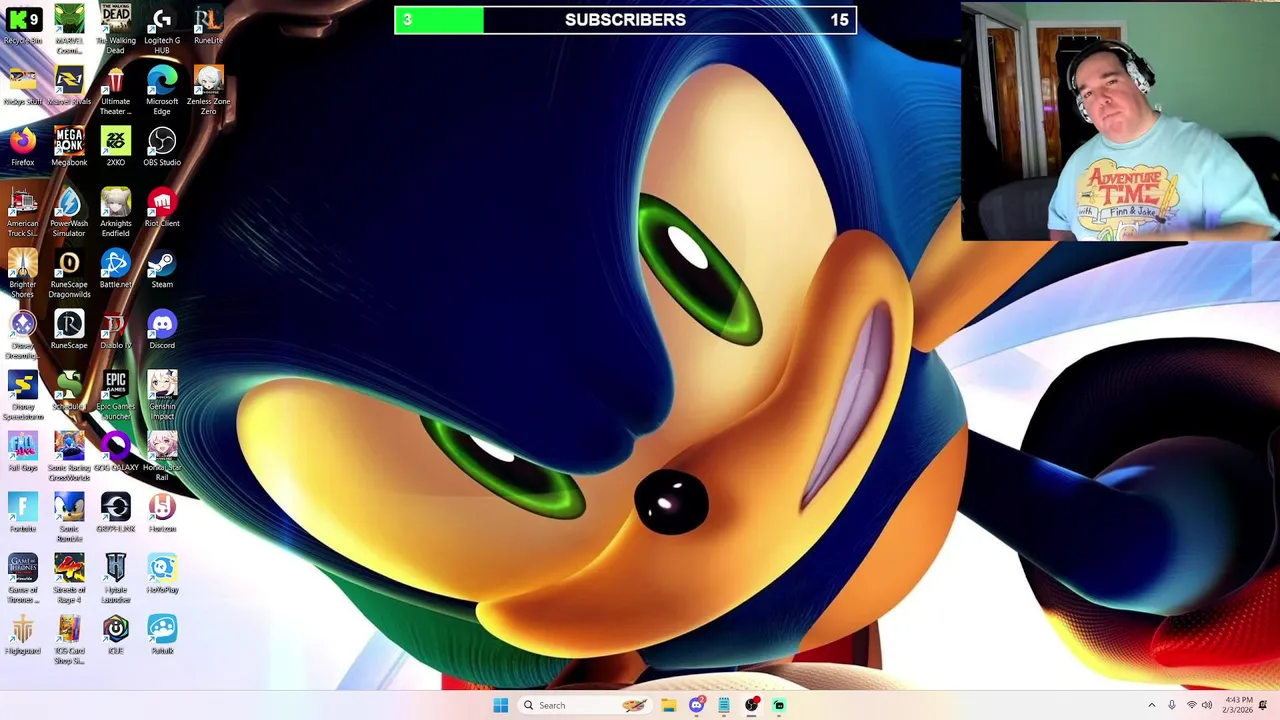Launch iCUE desktop icon
Image resolution: width=1280 pixels, height=720 pixels.
[x=115, y=635]
